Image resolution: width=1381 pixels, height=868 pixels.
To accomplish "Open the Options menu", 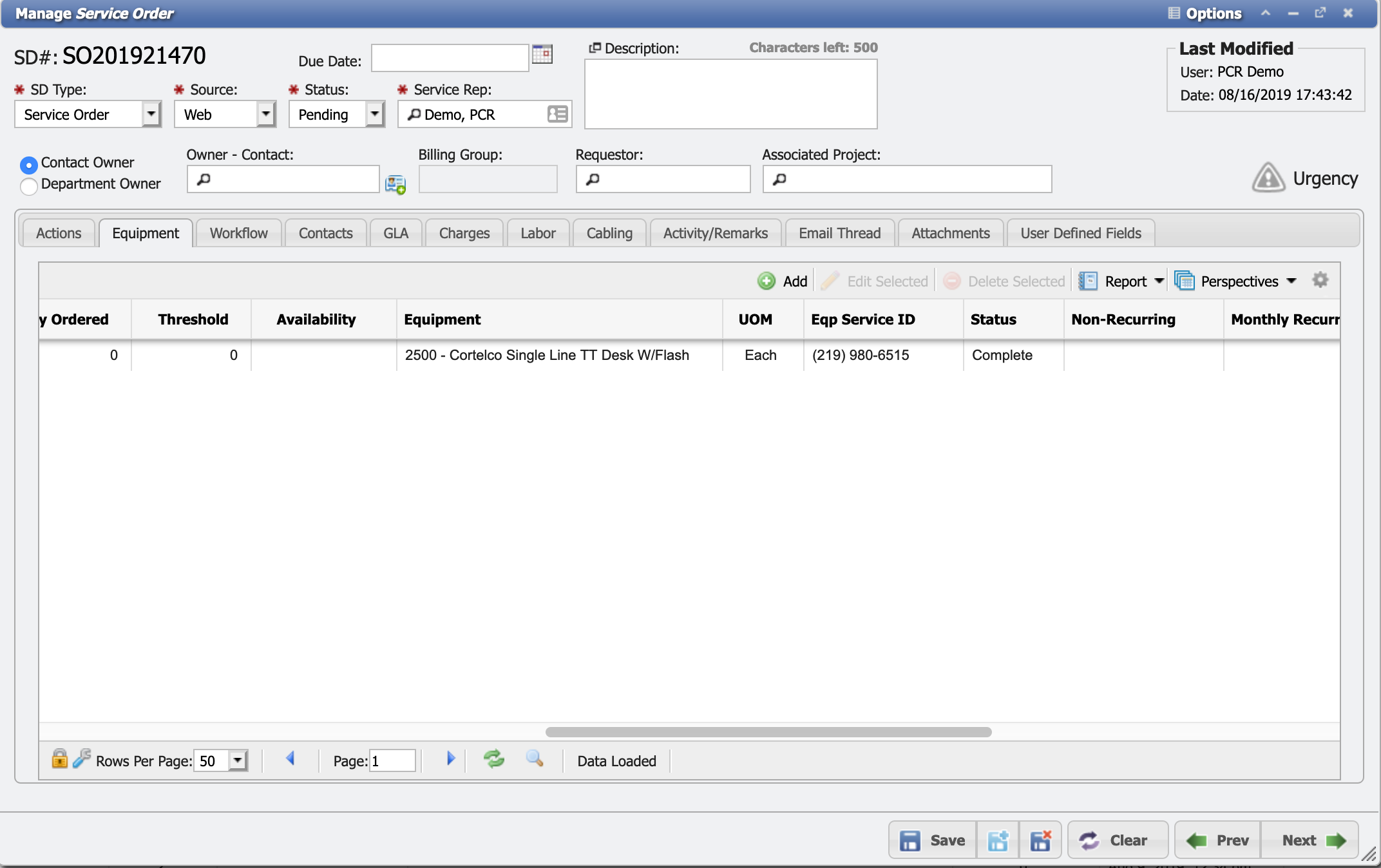I will tap(1205, 14).
